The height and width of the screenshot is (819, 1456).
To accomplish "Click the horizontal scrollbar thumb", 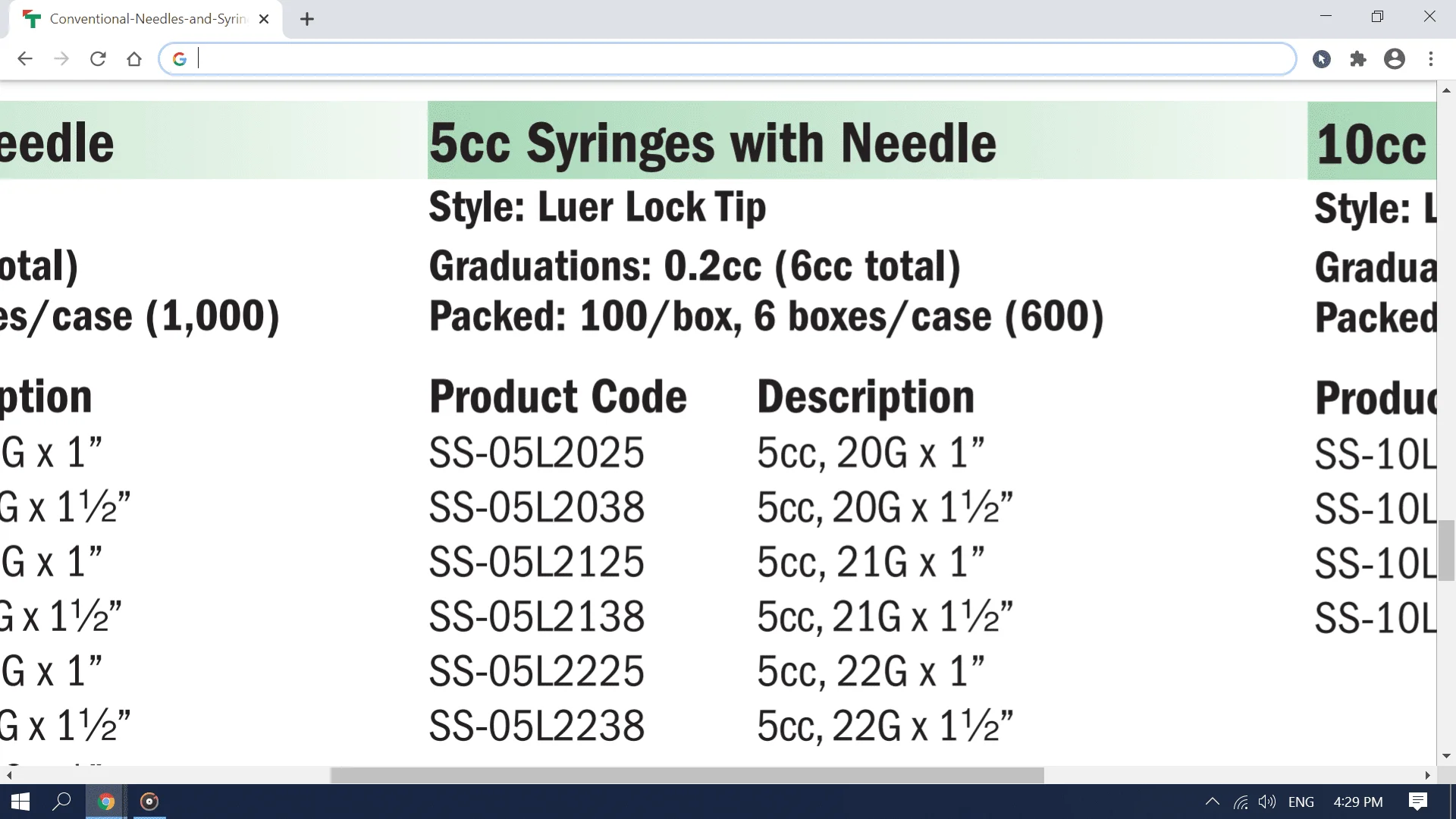I will [686, 775].
